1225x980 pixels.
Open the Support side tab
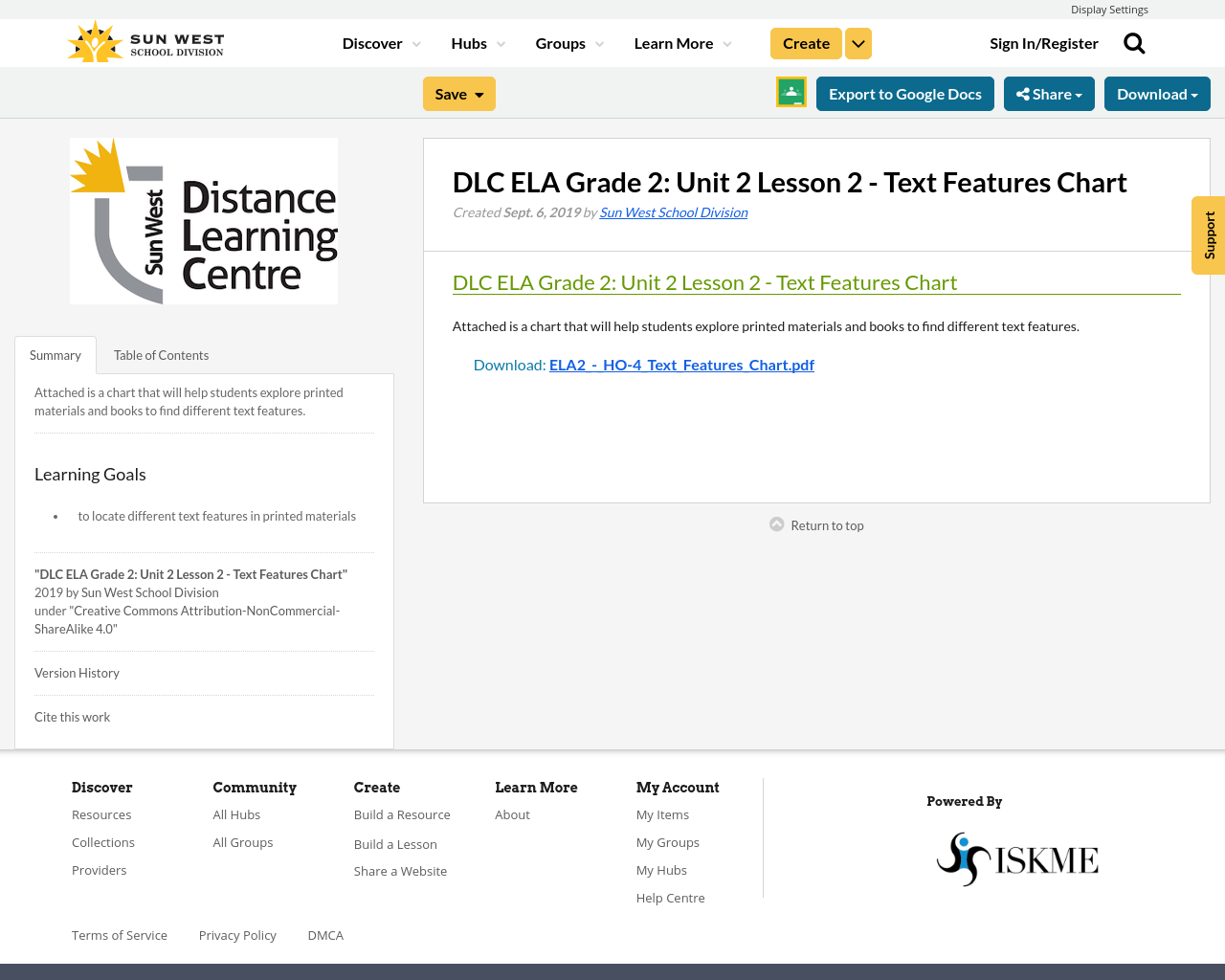(x=1208, y=234)
